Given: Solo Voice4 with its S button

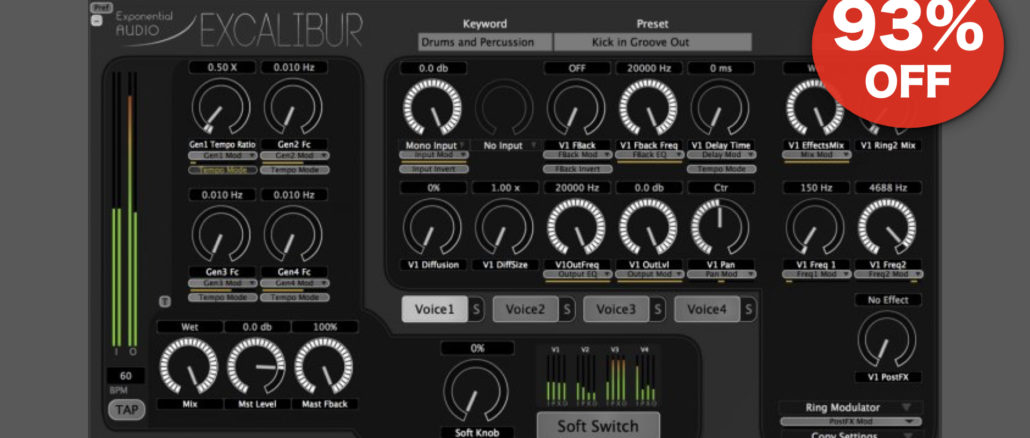Looking at the screenshot, I should tap(749, 309).
